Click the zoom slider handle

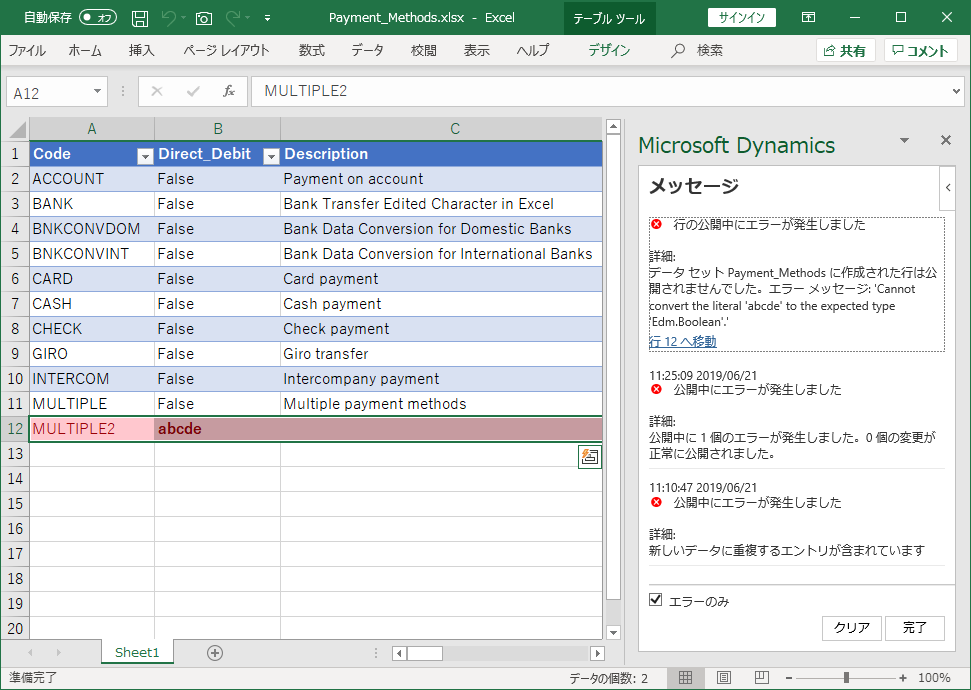coord(846,678)
